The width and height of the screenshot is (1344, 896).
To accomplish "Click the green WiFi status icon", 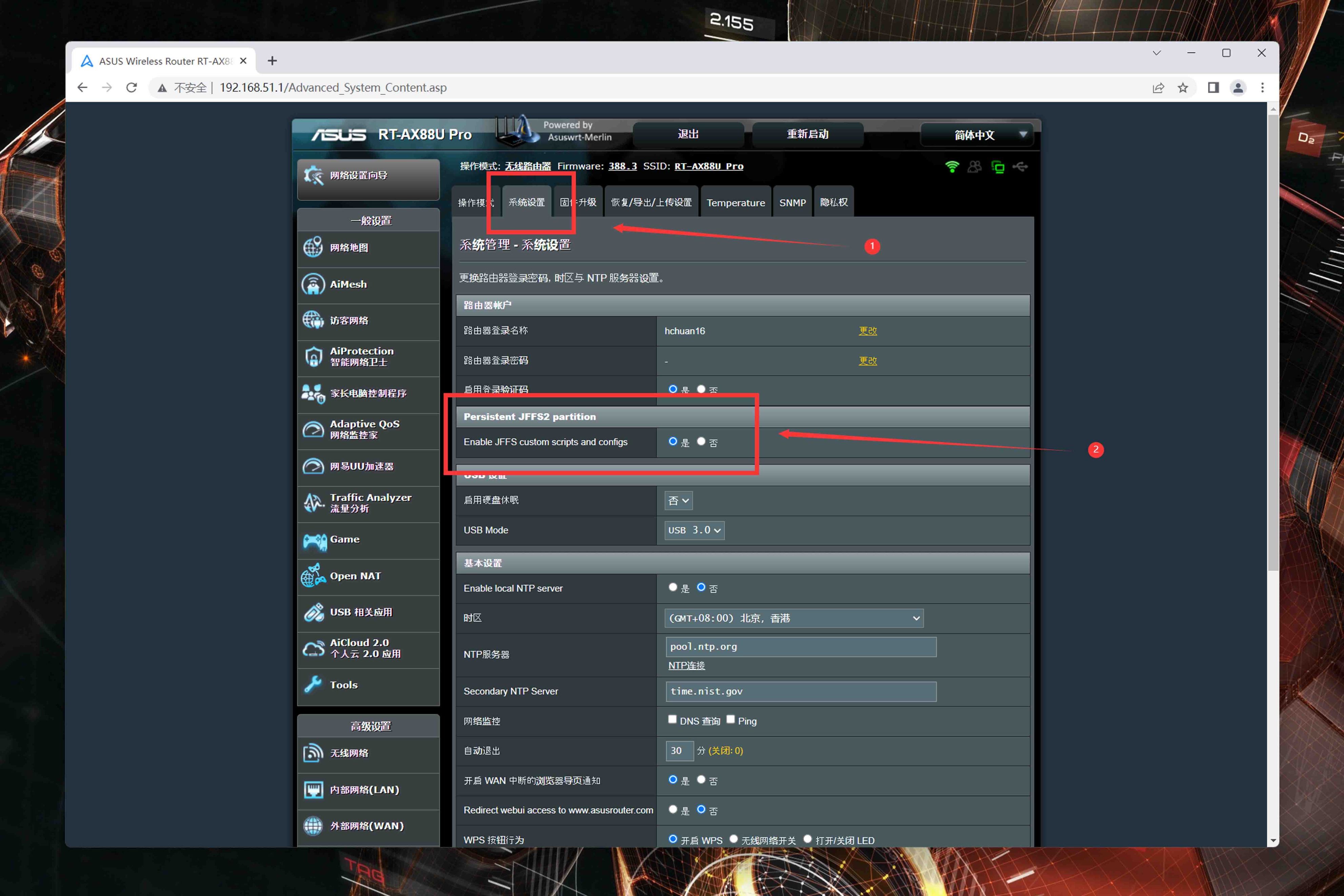I will pyautogui.click(x=951, y=167).
